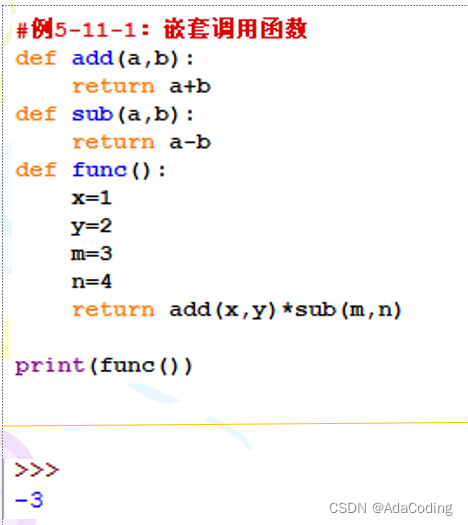This screenshot has height=525, width=468.
Task: Click the line 'return a+b'
Action: (x=141, y=87)
